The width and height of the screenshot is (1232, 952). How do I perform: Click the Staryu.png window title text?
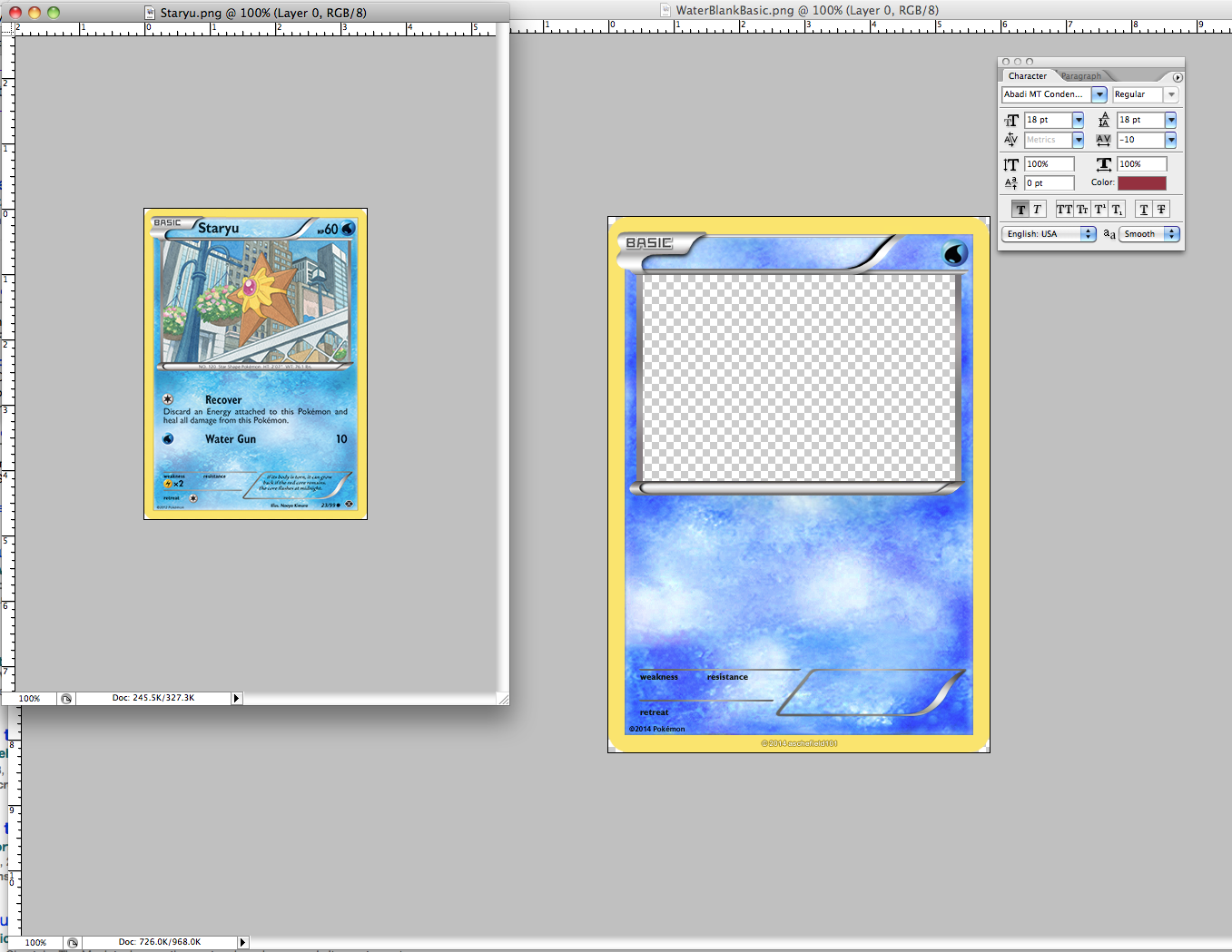click(263, 13)
